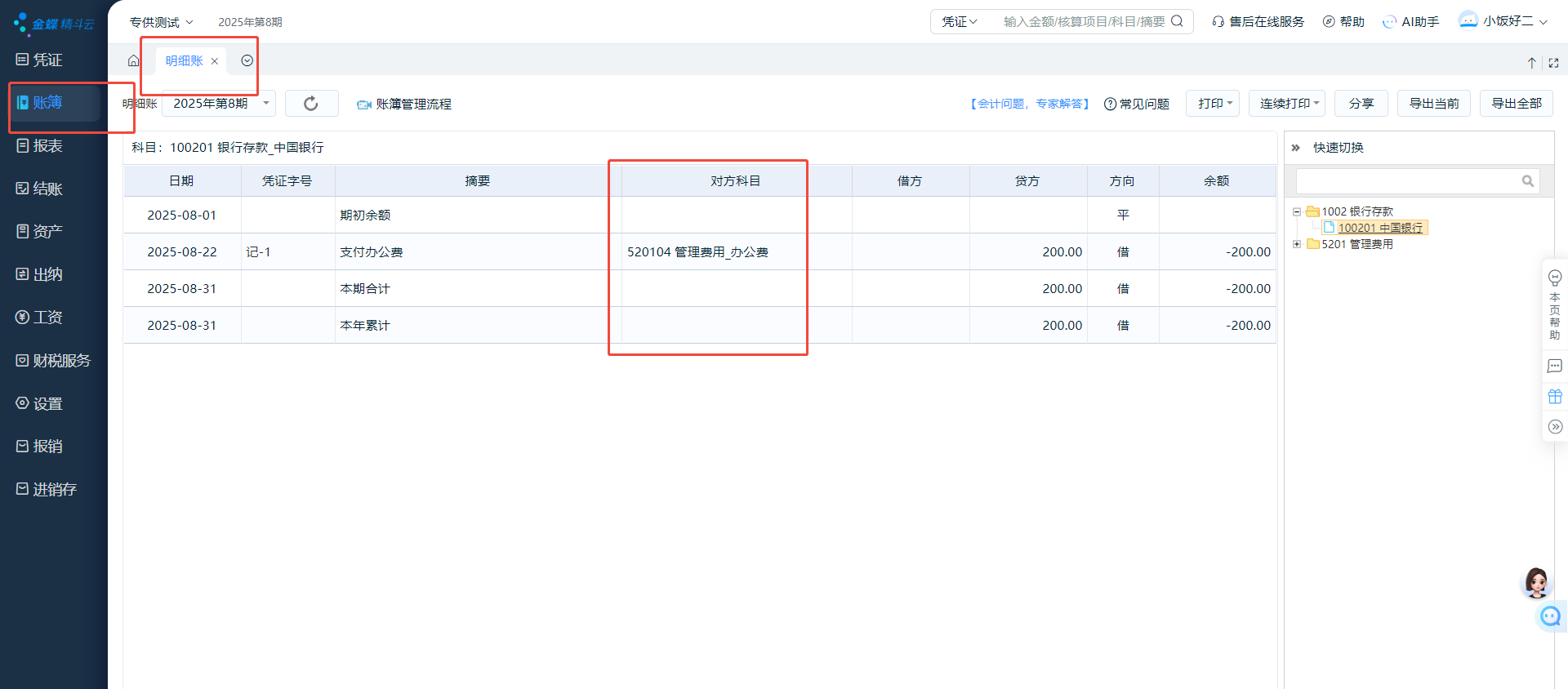Collapse the 1002 银行存款 tree node
Viewport: 1568px width, 689px height.
[x=1296, y=211]
